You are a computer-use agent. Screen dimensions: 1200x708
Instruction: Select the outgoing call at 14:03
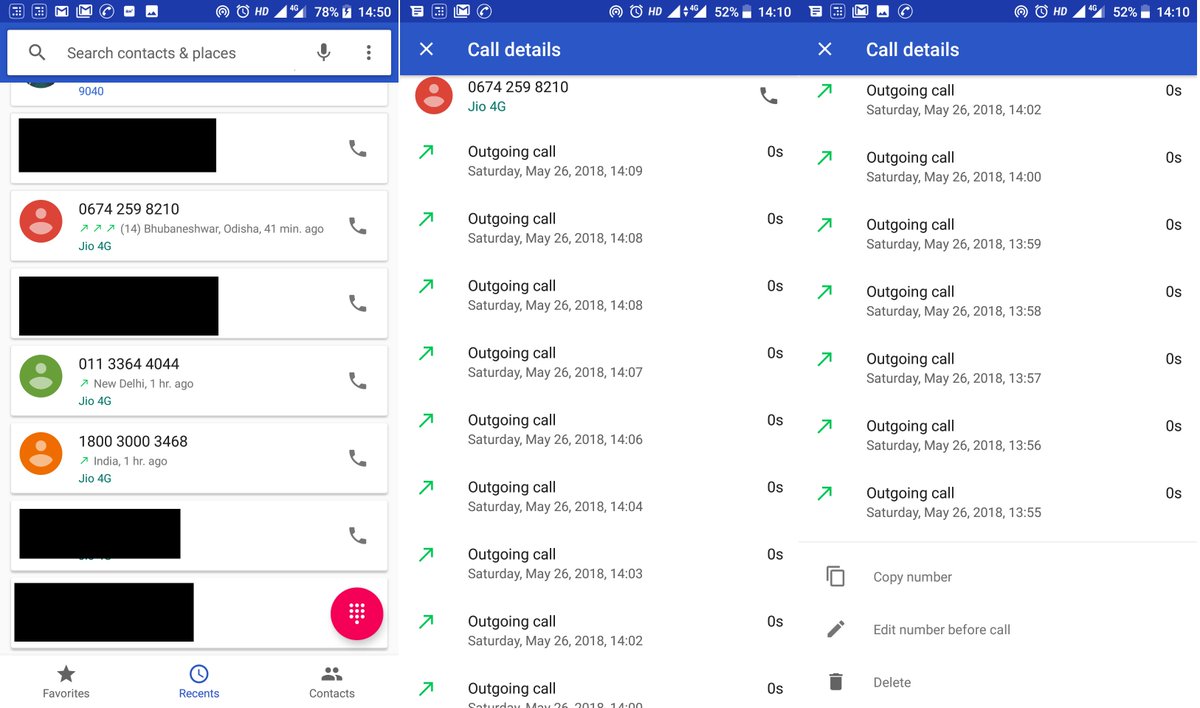[599, 563]
